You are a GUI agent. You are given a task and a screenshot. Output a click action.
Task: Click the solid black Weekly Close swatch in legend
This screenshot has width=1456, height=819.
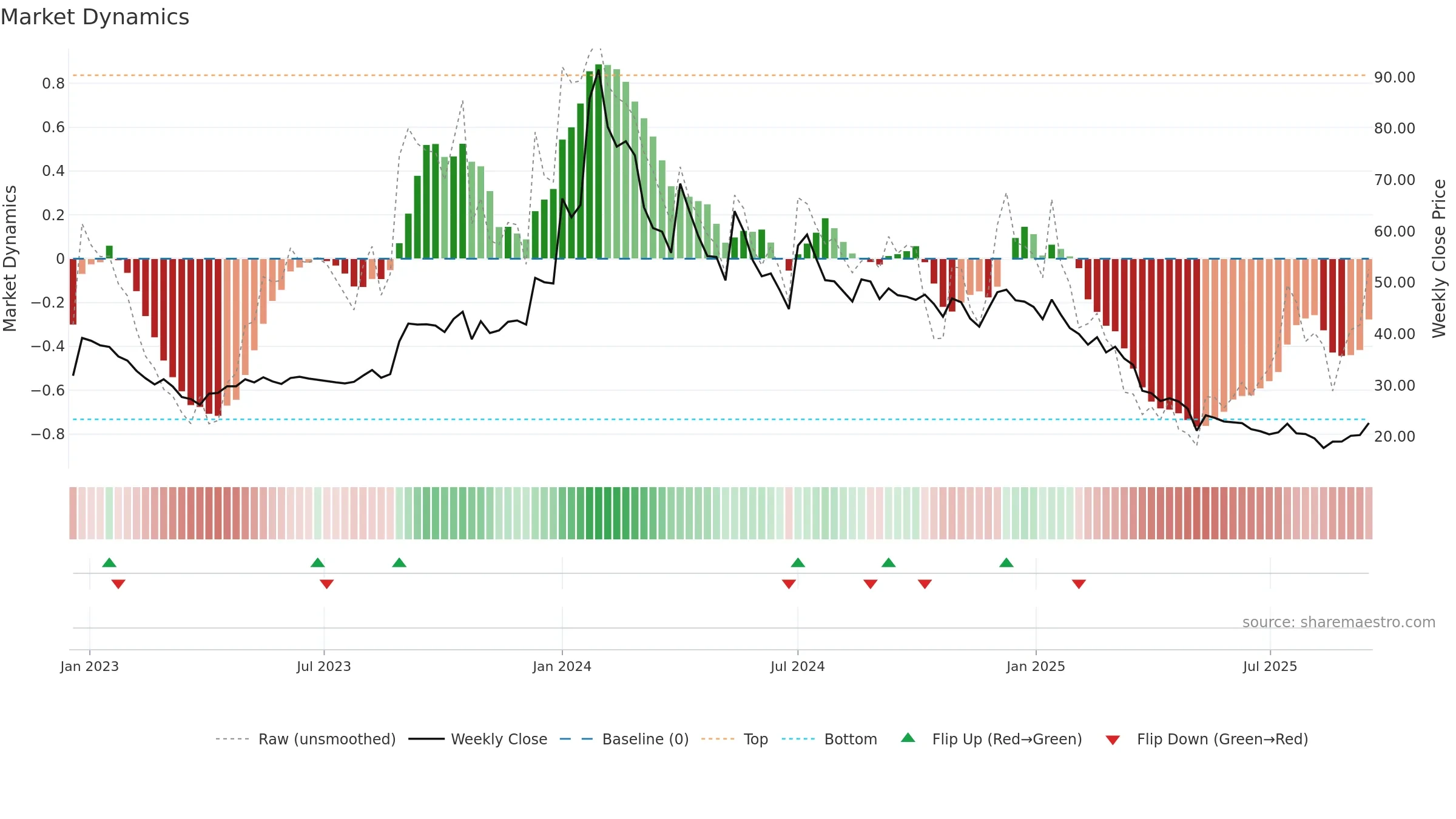pyautogui.click(x=426, y=739)
